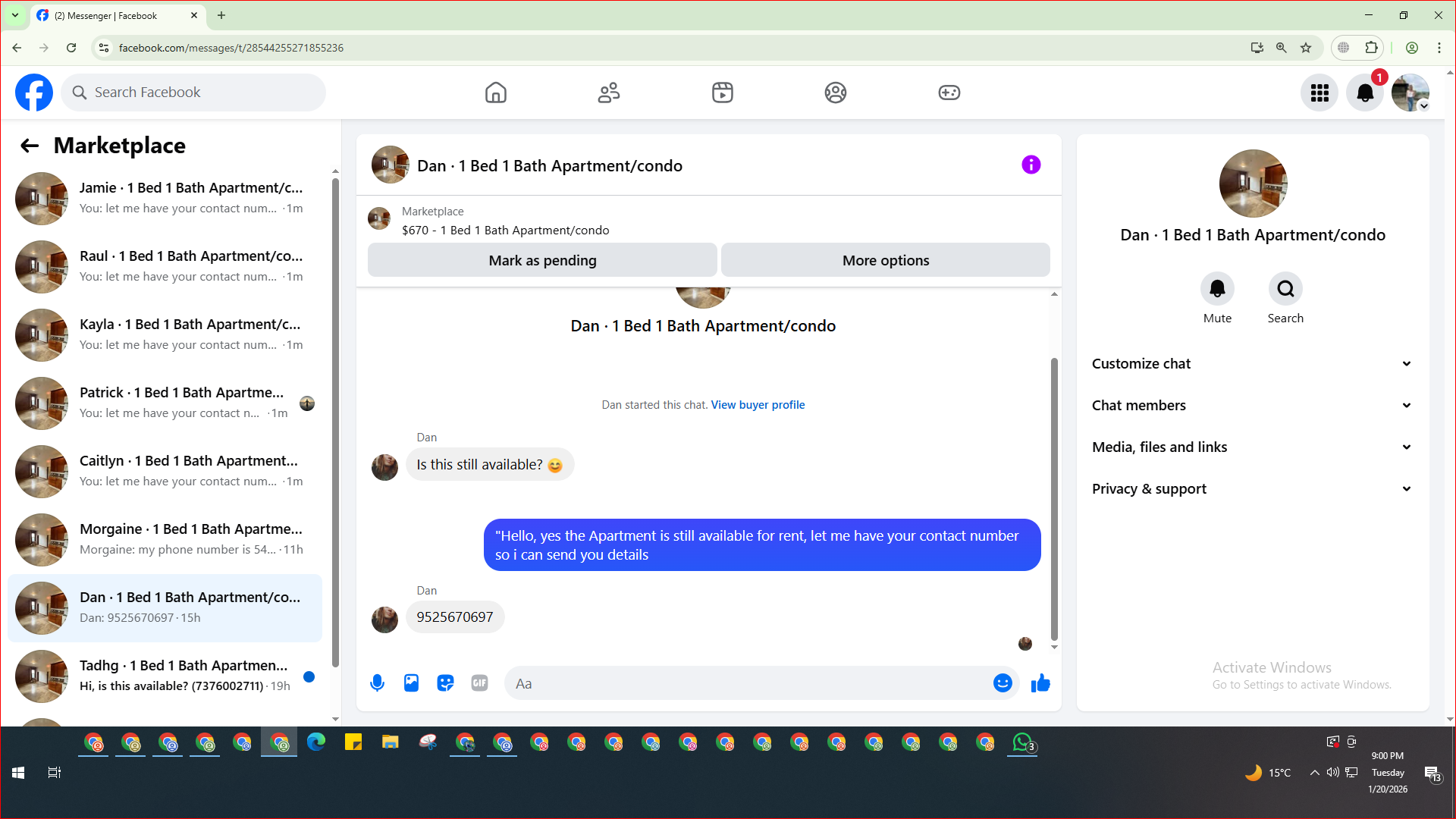The image size is (1456, 819).
Task: Show hidden system tray icons chevron
Action: point(1314,773)
